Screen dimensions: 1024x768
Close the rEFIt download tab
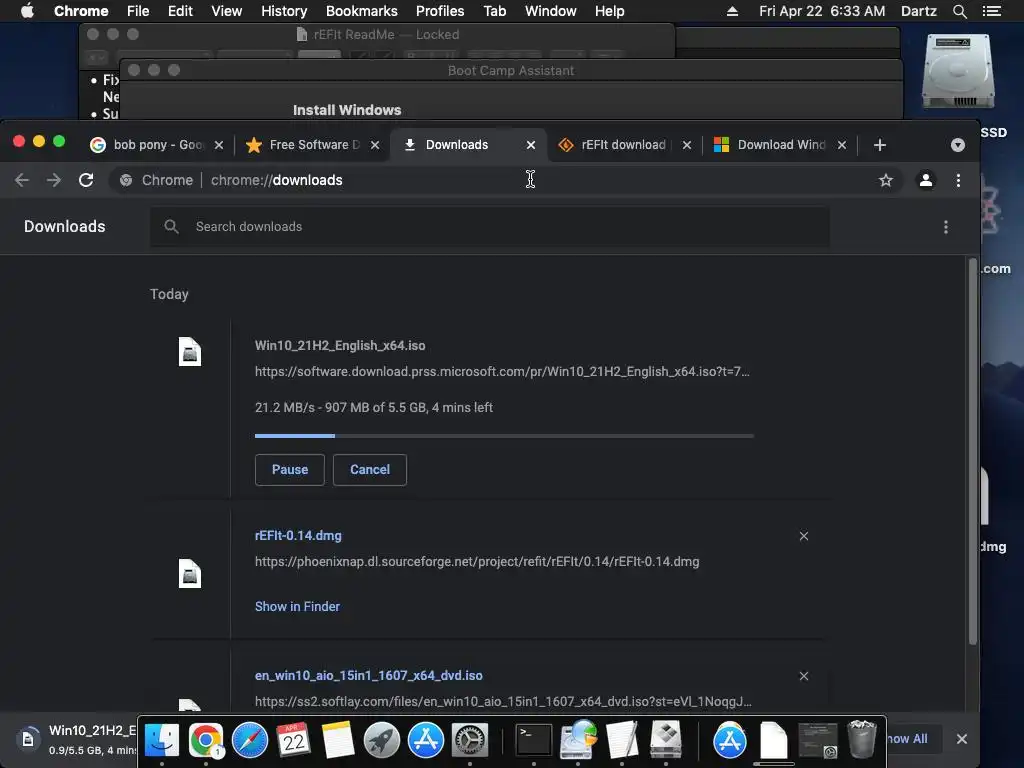[x=686, y=145]
